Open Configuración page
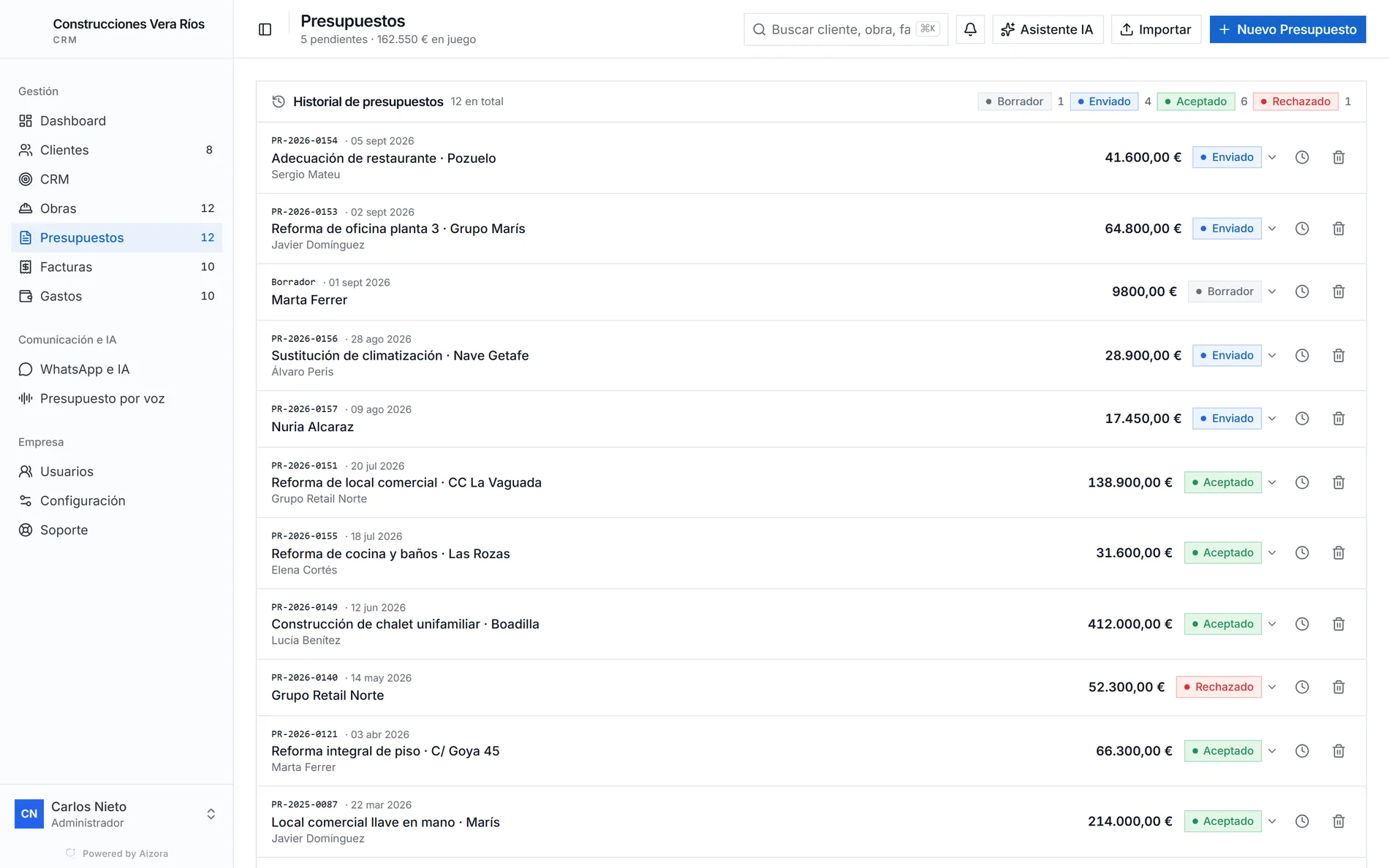1389x868 pixels. click(x=116, y=500)
